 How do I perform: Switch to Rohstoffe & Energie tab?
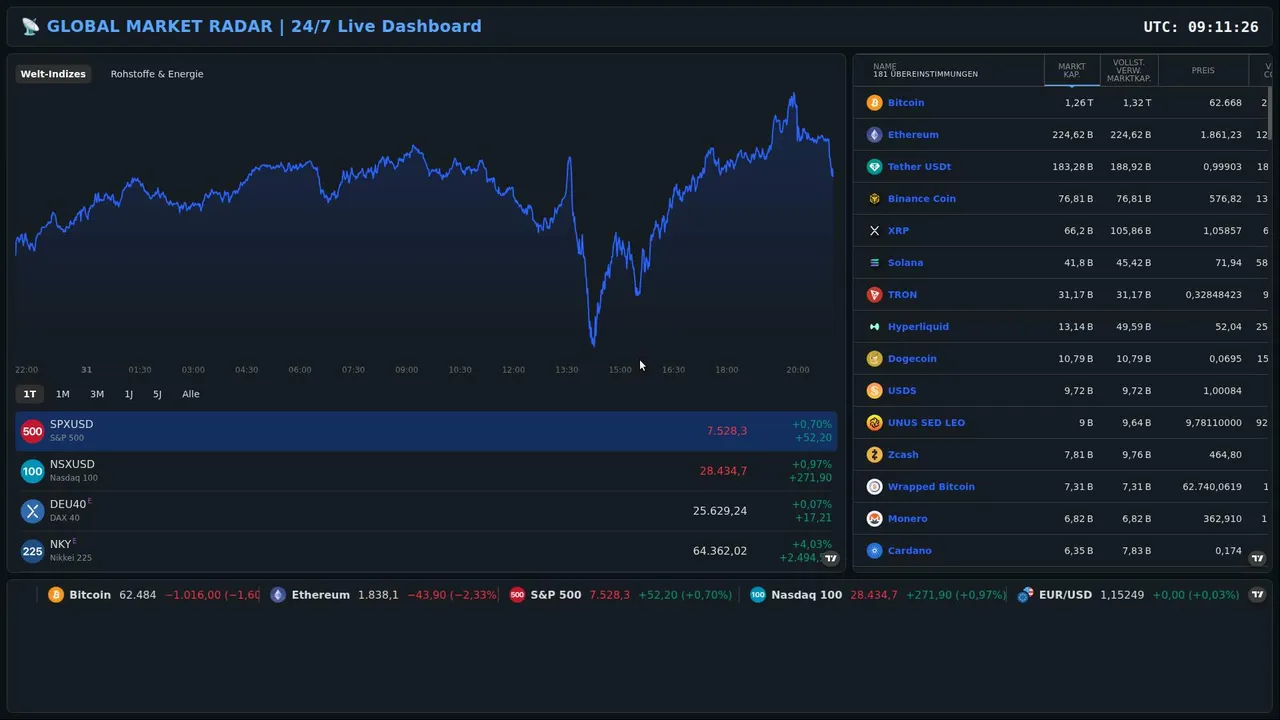click(x=157, y=74)
